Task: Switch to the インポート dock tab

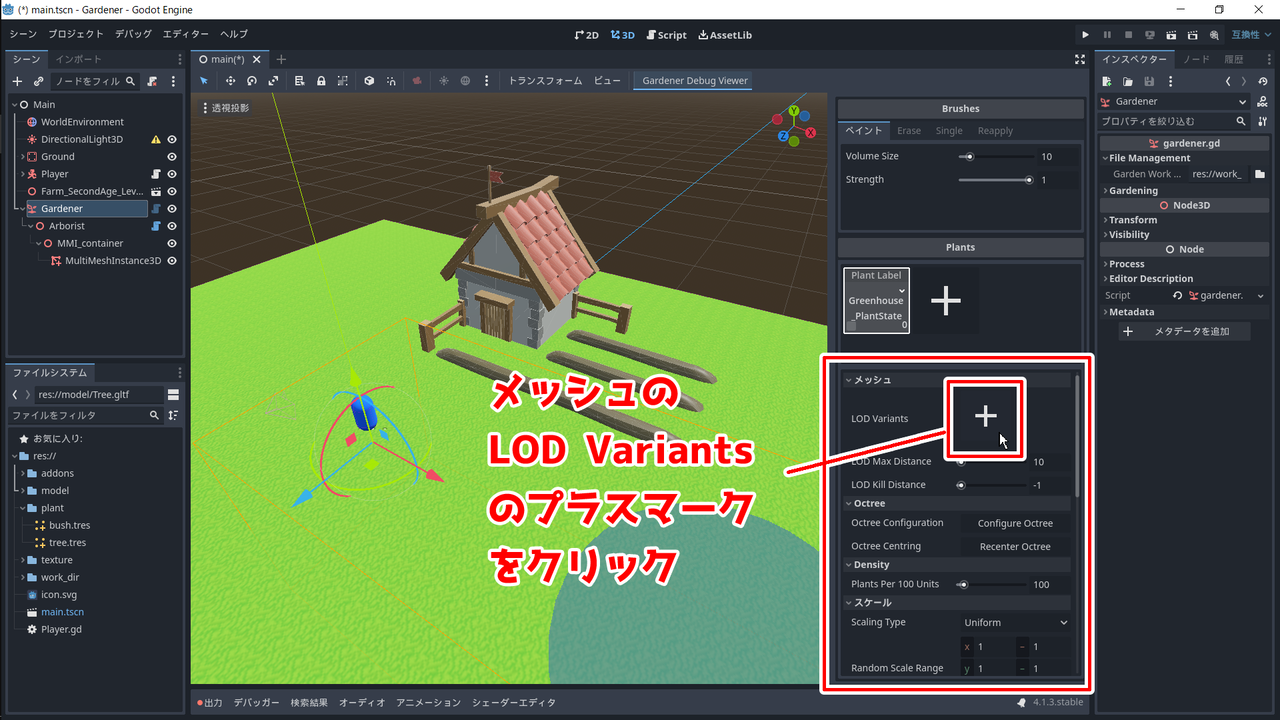Action: click(x=79, y=59)
